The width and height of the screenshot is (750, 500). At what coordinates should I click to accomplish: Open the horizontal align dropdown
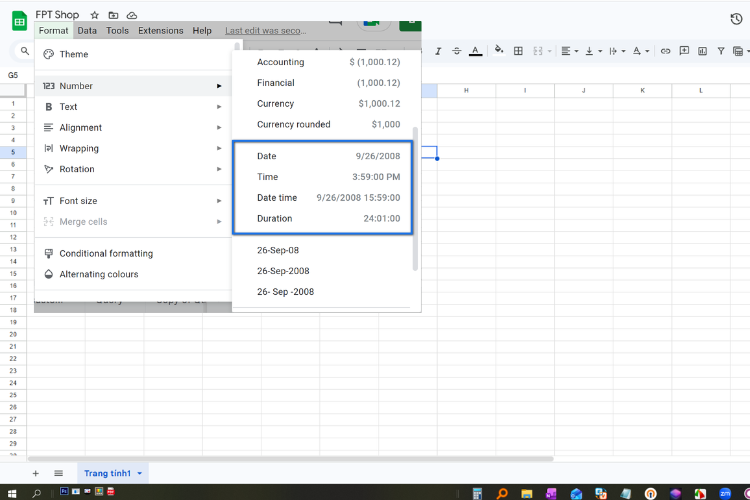pyautogui.click(x=569, y=51)
